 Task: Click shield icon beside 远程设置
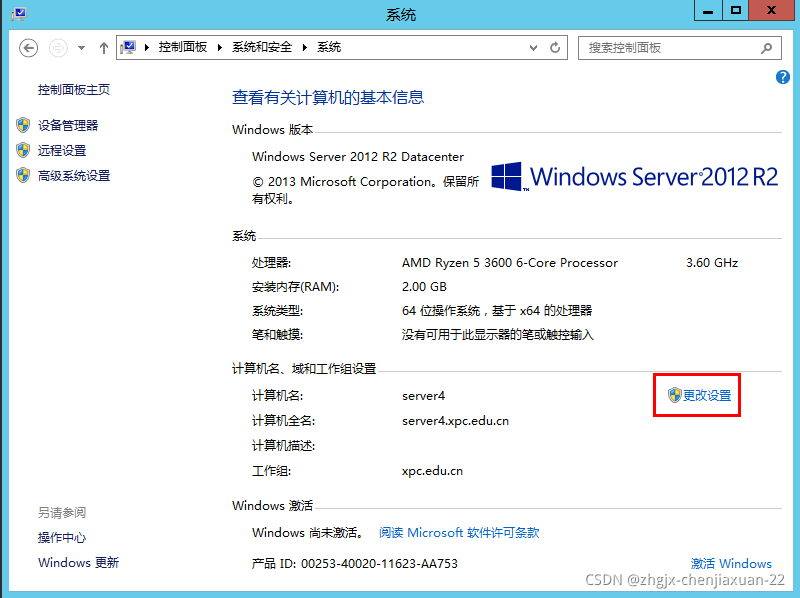(23, 150)
